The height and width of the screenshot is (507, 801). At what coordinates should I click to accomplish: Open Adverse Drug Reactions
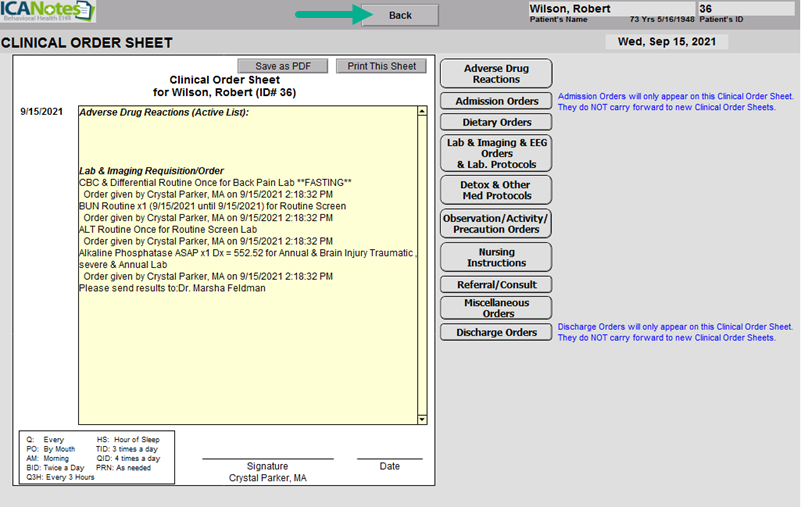[x=496, y=74]
